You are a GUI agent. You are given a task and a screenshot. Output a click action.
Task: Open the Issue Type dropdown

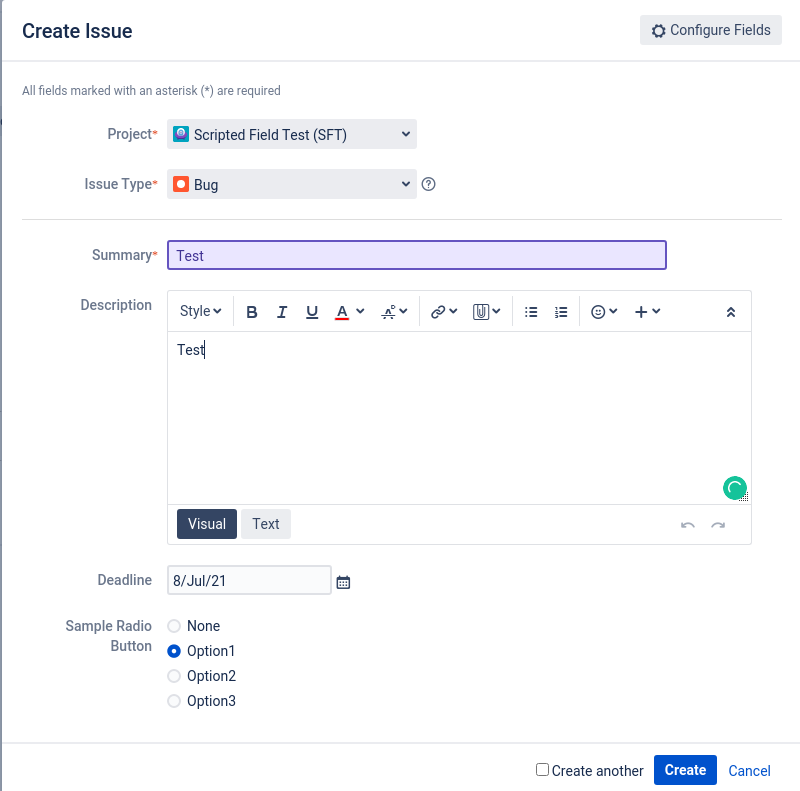coord(292,184)
